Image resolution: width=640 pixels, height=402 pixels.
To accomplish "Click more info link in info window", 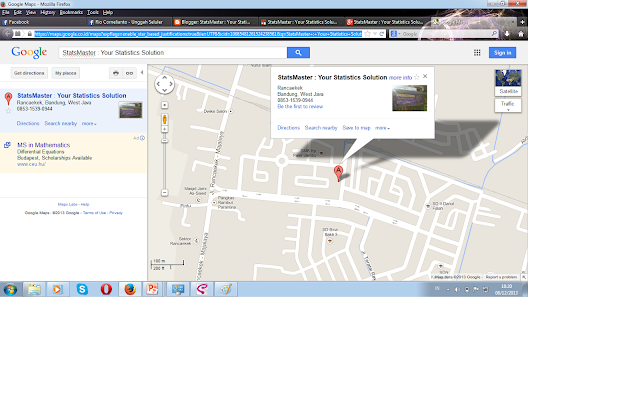I will [x=400, y=78].
